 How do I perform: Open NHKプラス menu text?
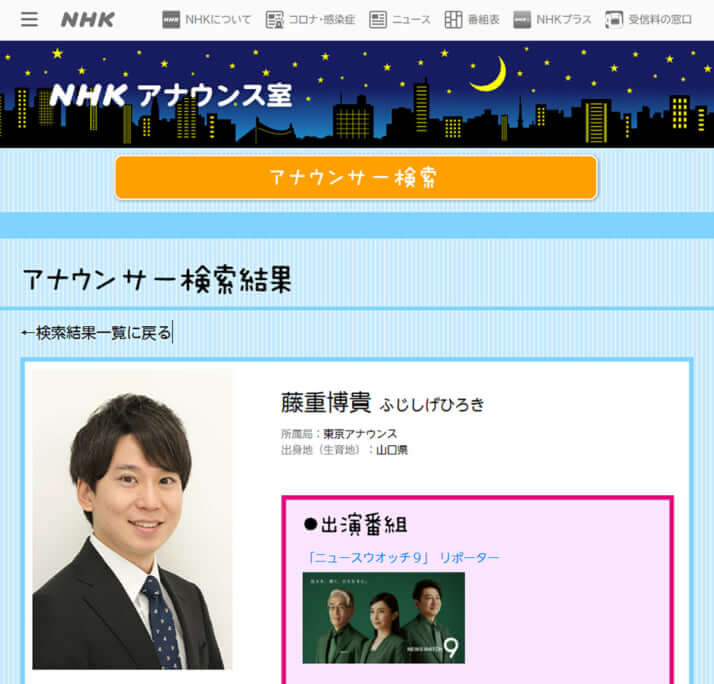564,20
